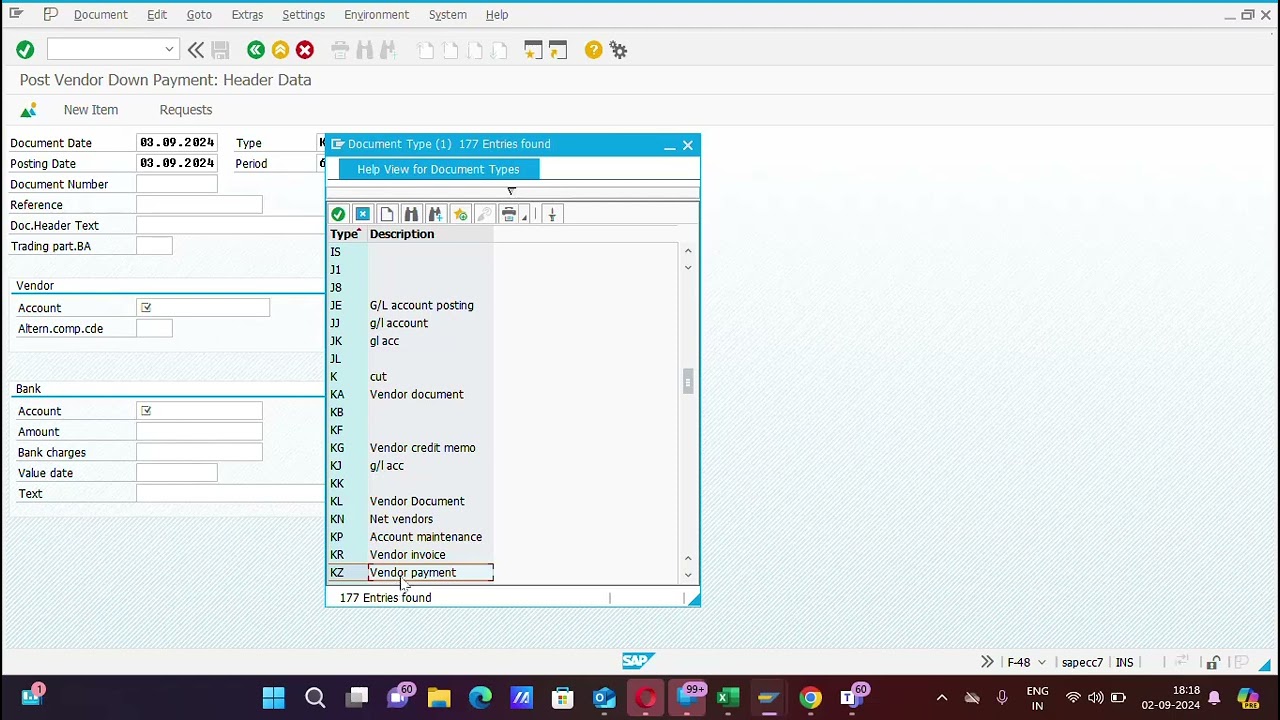Select KA Vendor document row

tap(411, 394)
